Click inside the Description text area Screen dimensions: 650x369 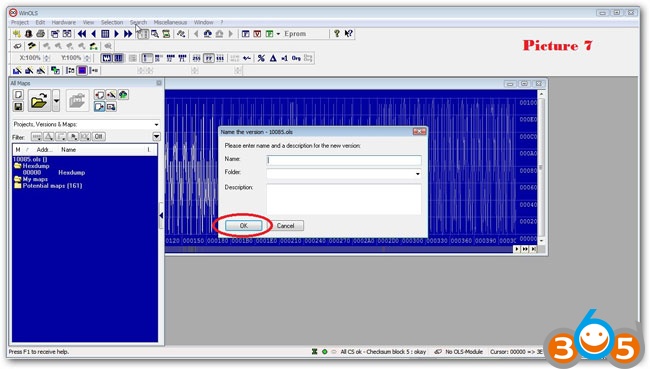pyautogui.click(x=344, y=199)
